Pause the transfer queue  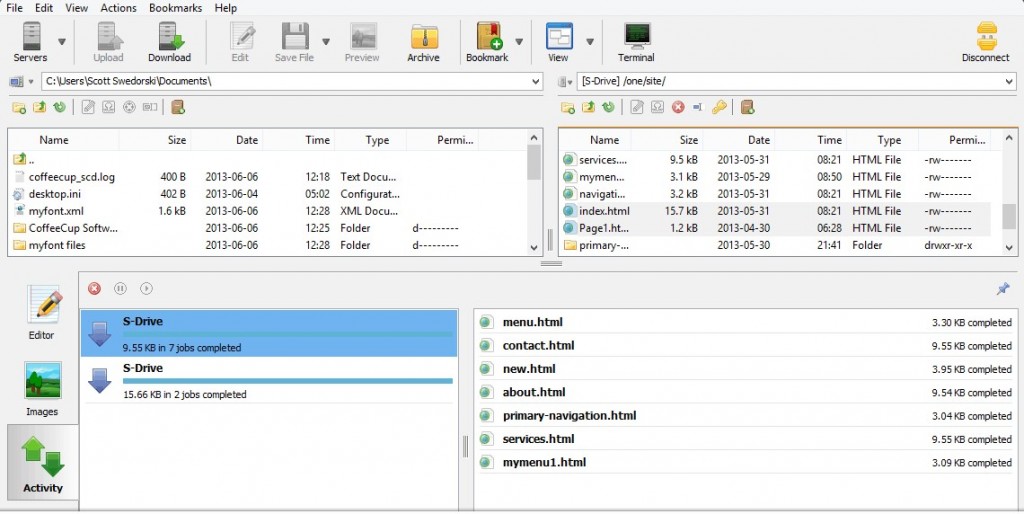pyautogui.click(x=120, y=289)
